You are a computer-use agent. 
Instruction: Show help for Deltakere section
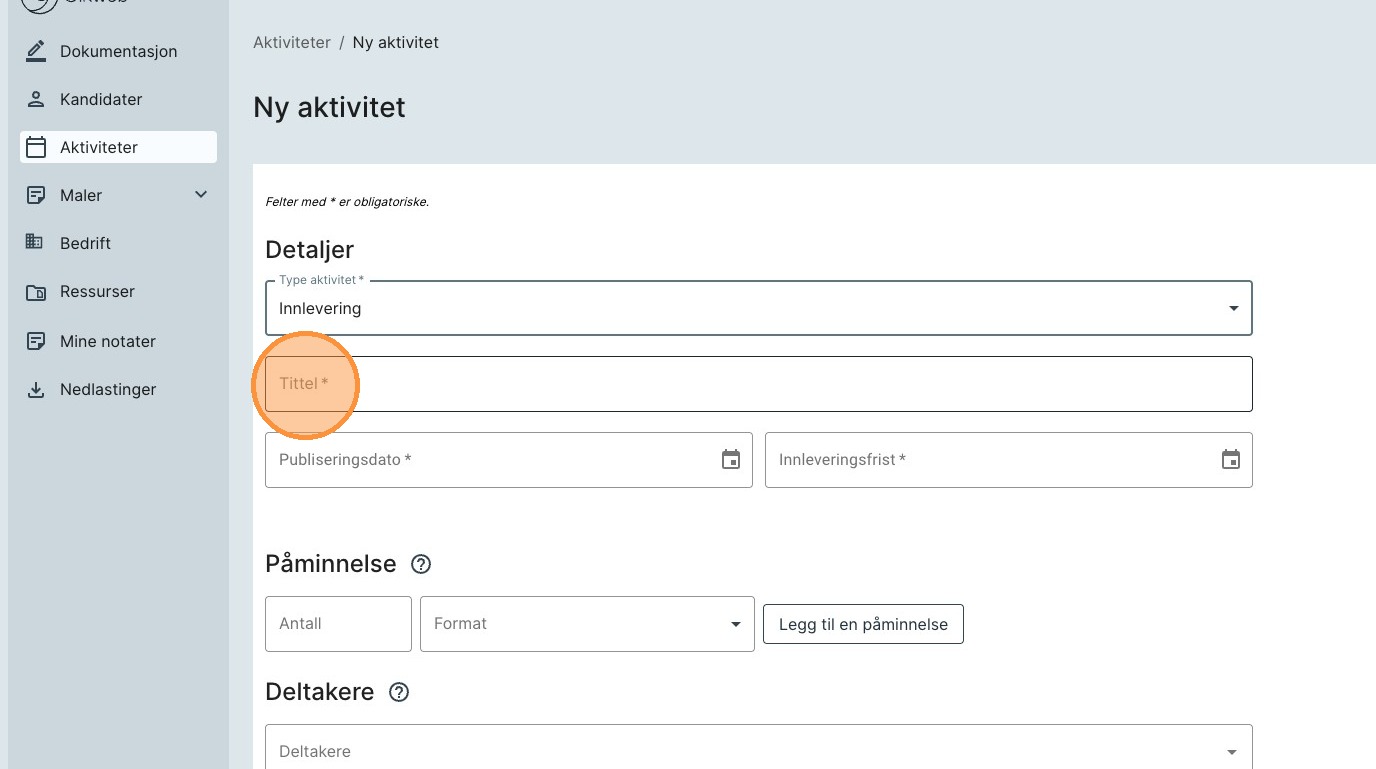(x=399, y=692)
